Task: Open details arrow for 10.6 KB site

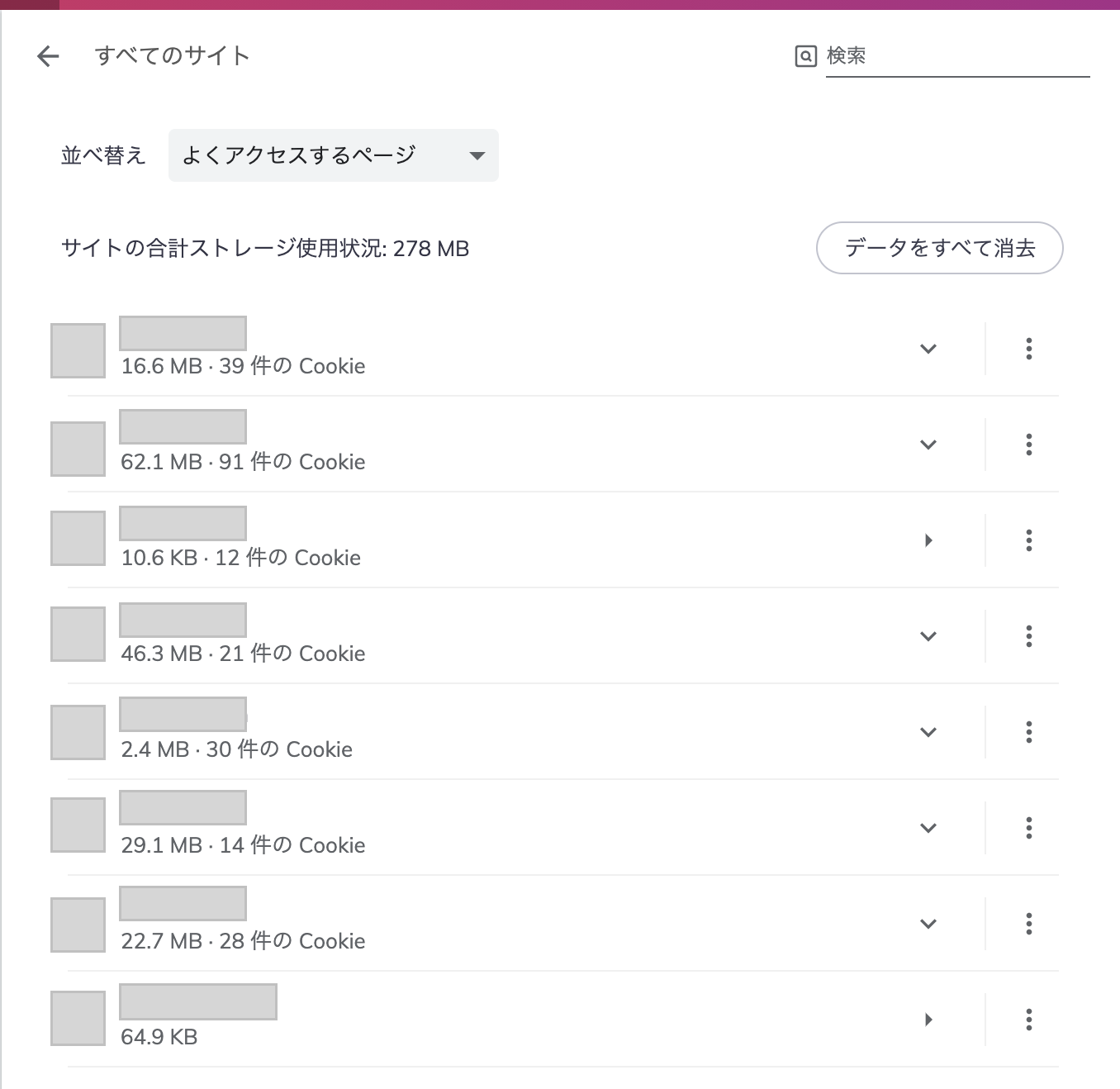Action: coord(928,540)
